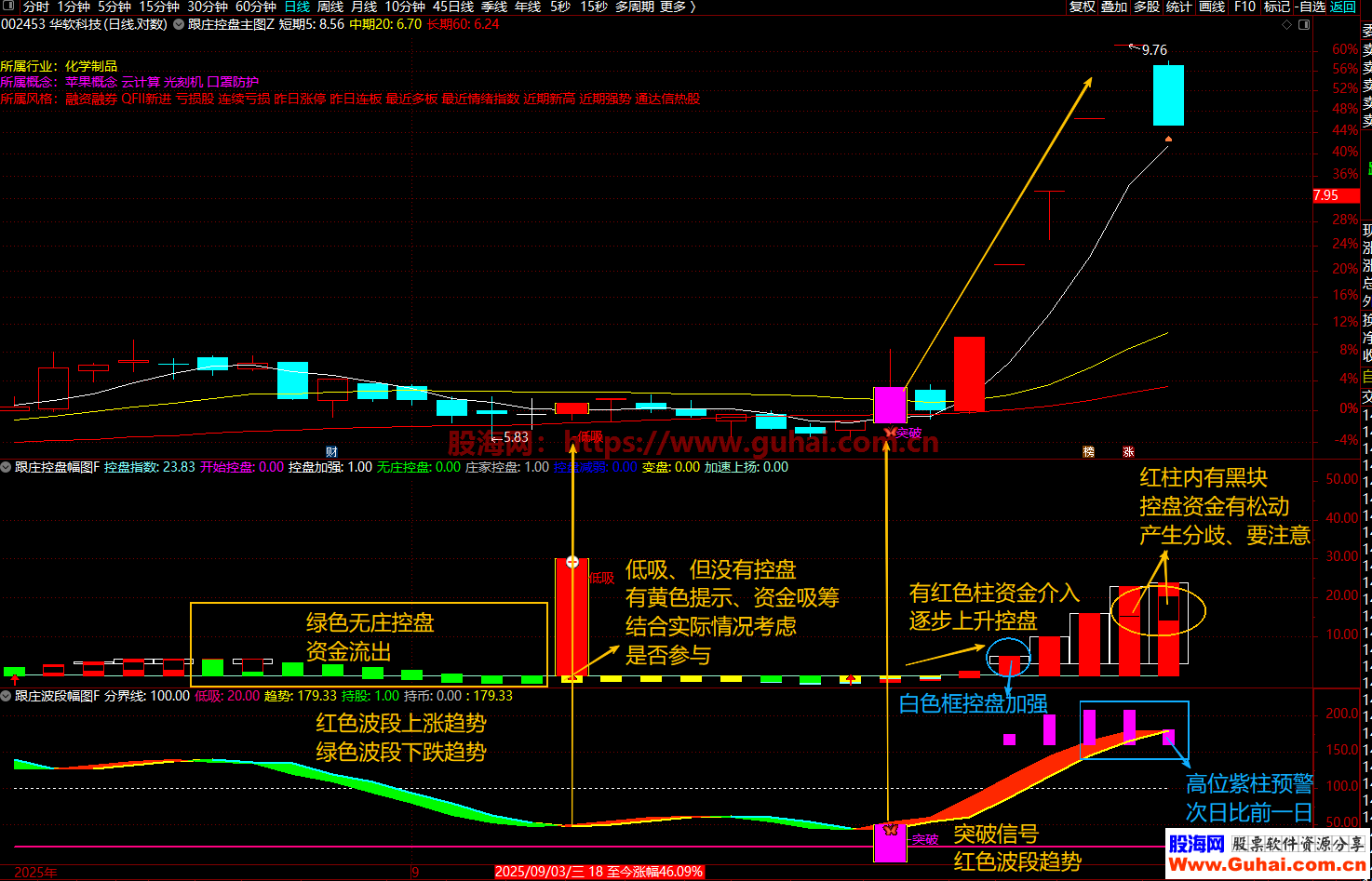1372x881 pixels.
Task: Toggle the 叠加 overlay option
Action: (x=1114, y=7)
